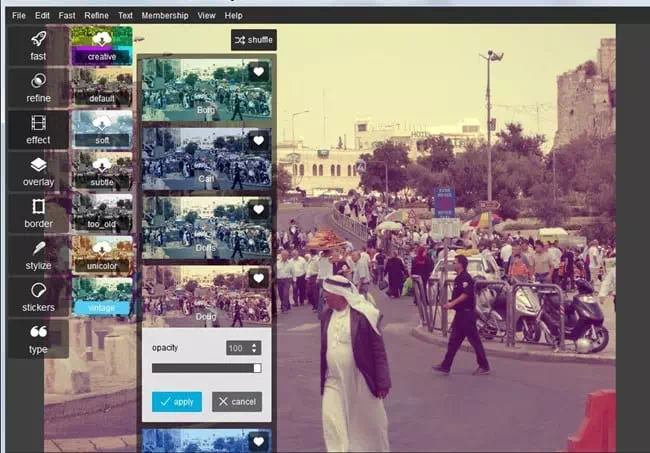Select the border tool
Image resolution: width=650 pixels, height=453 pixels.
tap(38, 213)
